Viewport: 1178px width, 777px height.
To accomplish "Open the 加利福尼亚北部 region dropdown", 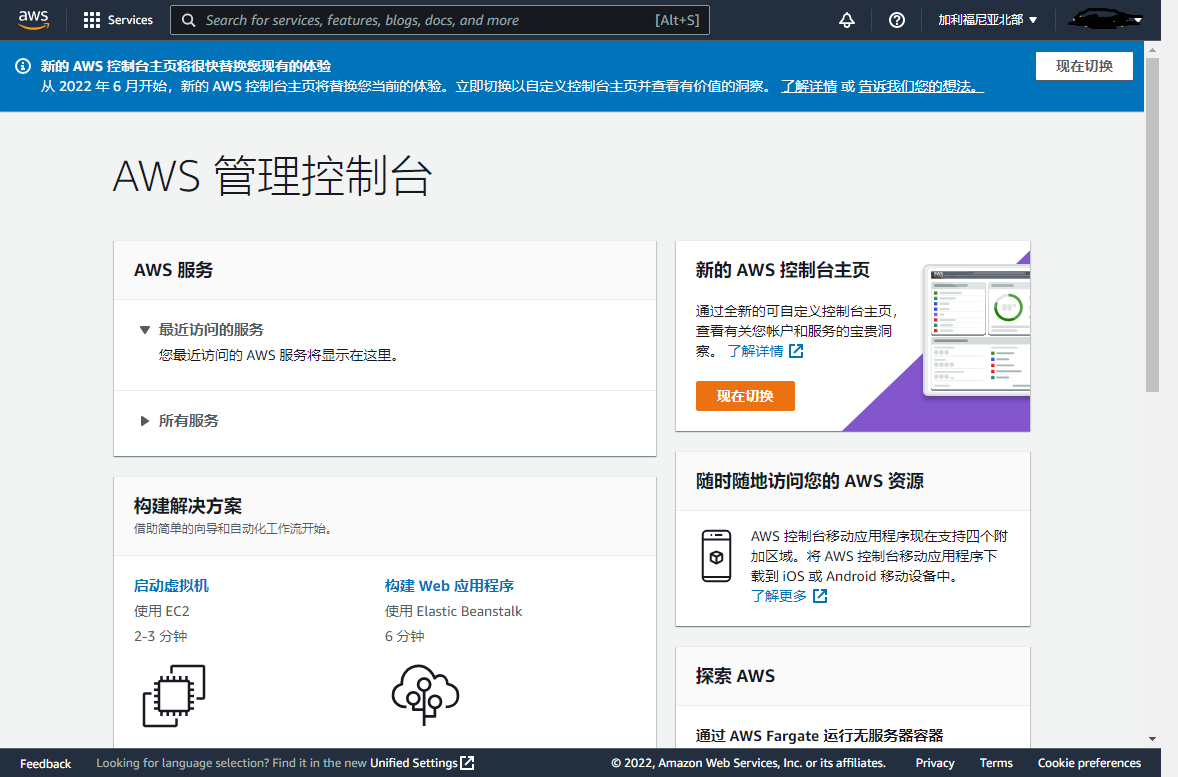I will 987,20.
